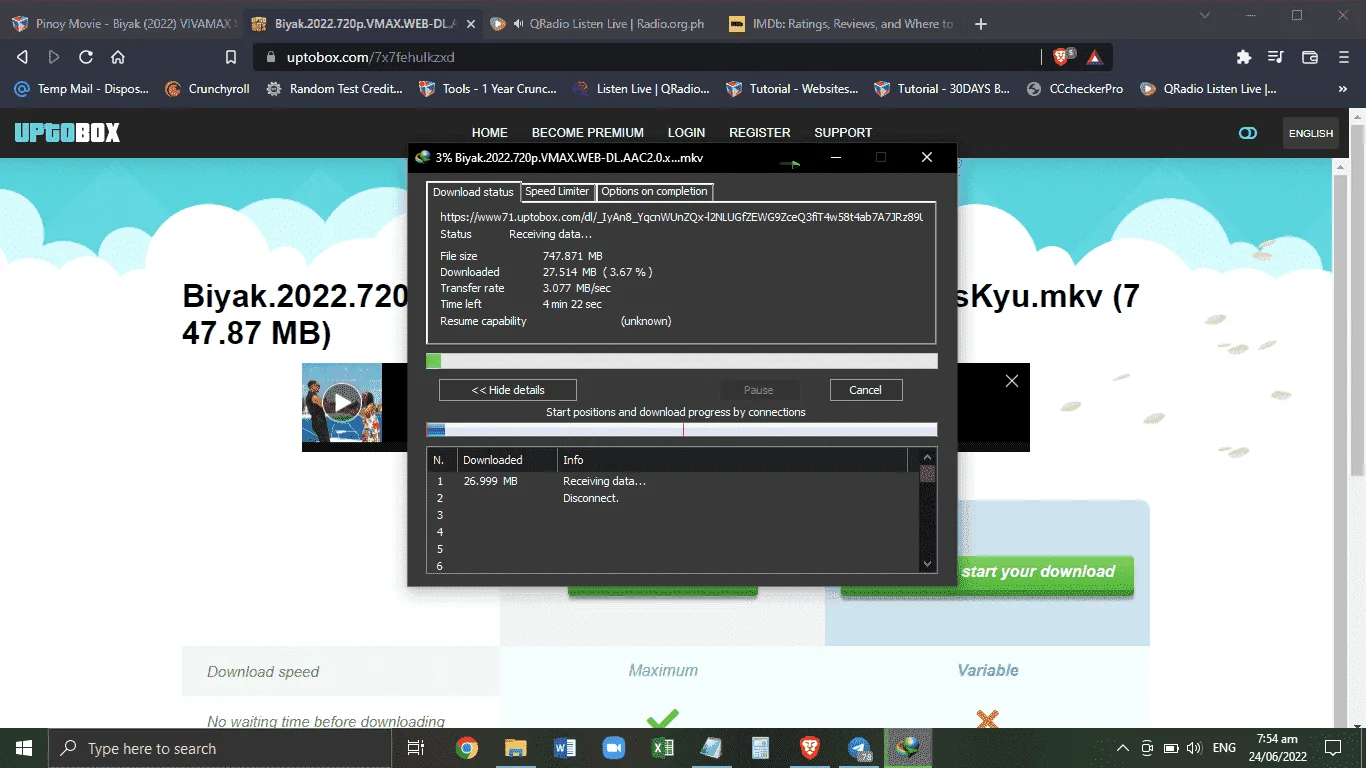Click the connections list scrollbar down arrow
The width and height of the screenshot is (1366, 768).
[928, 564]
